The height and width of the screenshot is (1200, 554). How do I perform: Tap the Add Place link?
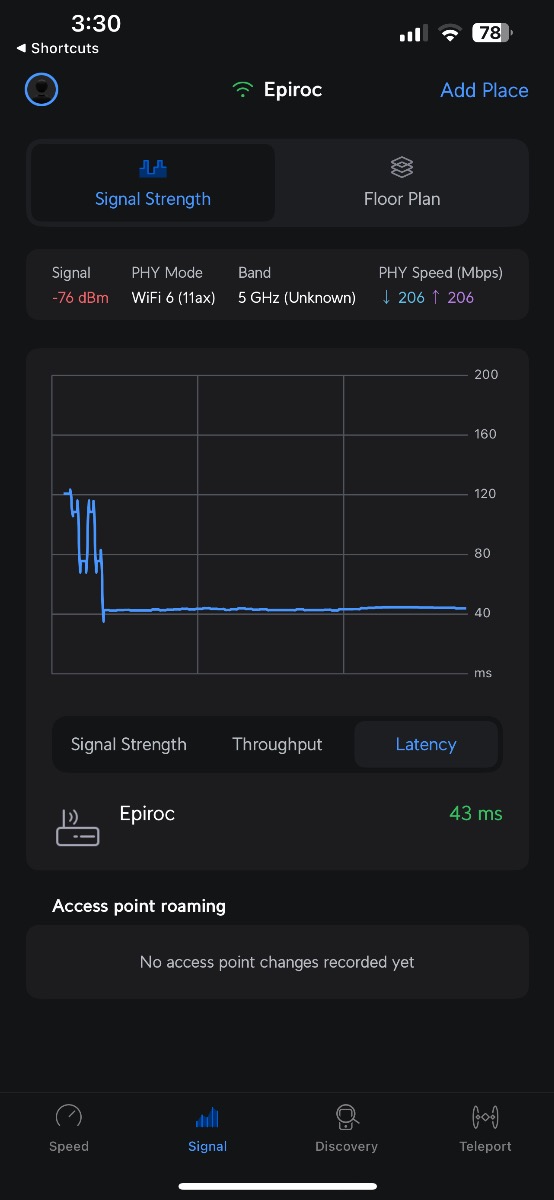pyautogui.click(x=484, y=90)
